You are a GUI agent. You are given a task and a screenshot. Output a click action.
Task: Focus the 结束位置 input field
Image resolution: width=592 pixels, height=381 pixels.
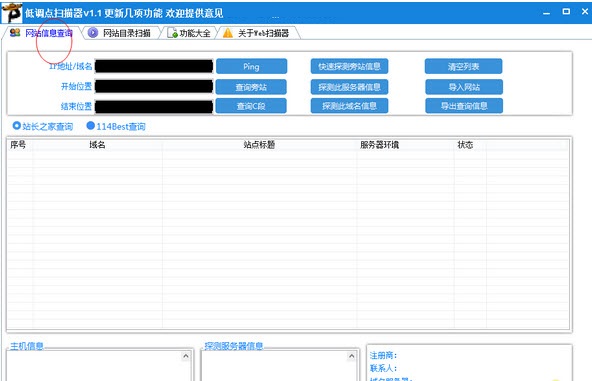click(154, 106)
